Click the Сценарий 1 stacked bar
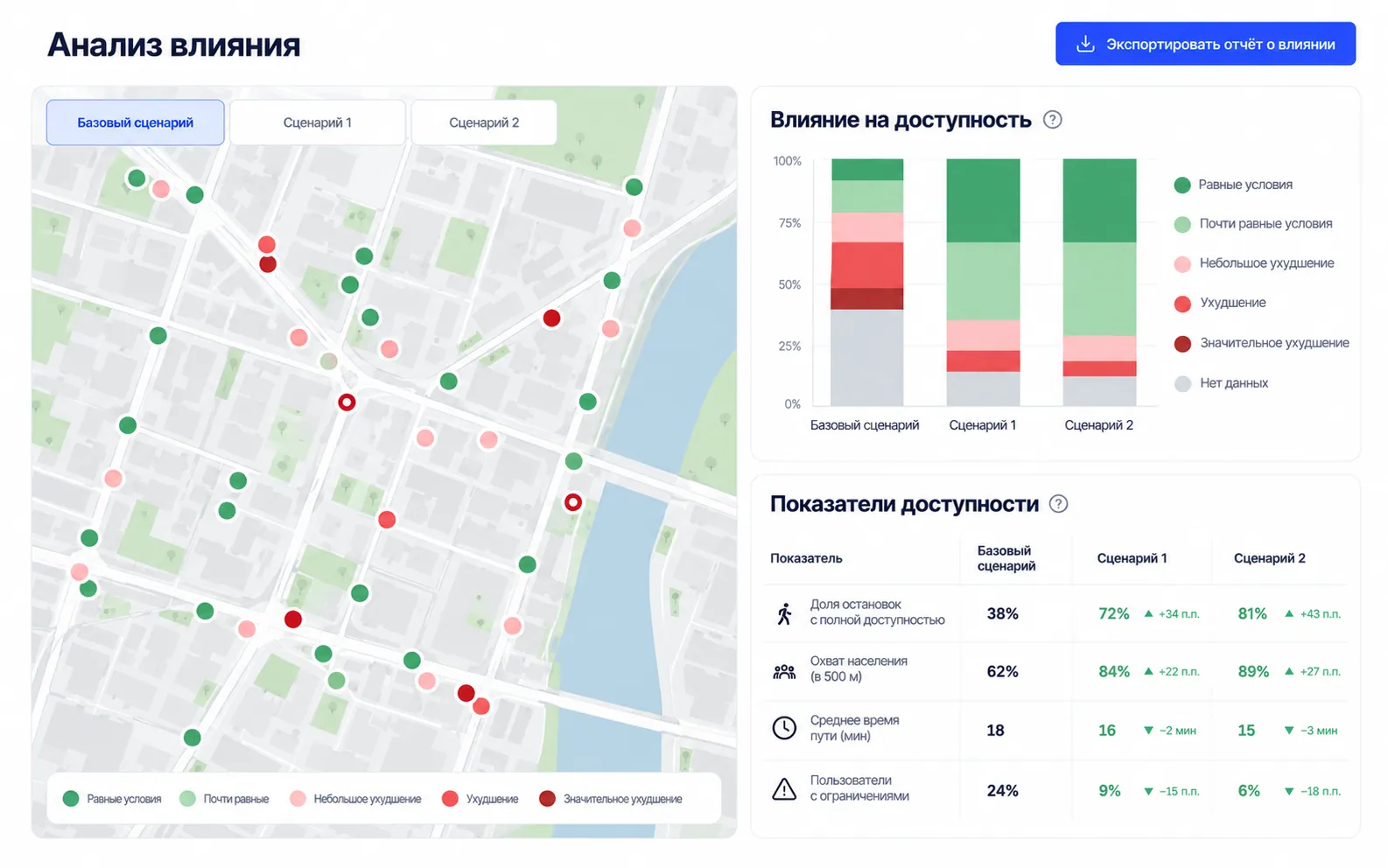Image resolution: width=1388 pixels, height=868 pixels. point(983,282)
